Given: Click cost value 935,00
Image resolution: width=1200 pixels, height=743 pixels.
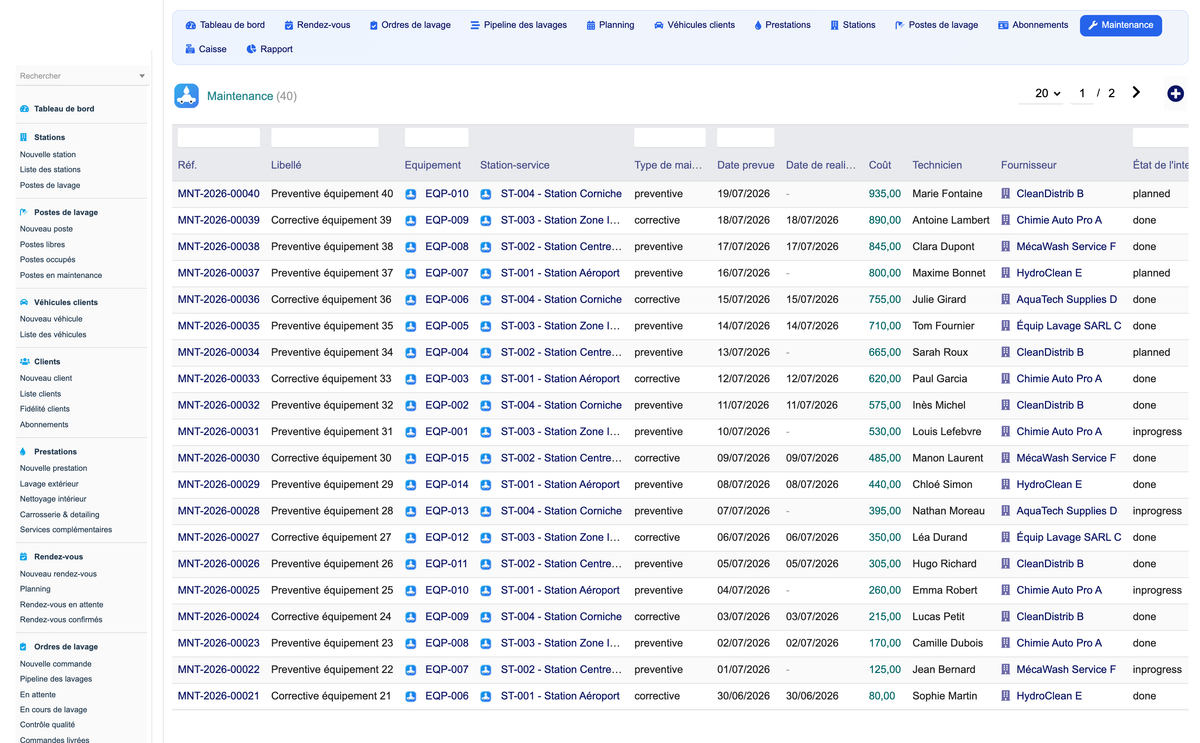Looking at the screenshot, I should pyautogui.click(x=885, y=194).
